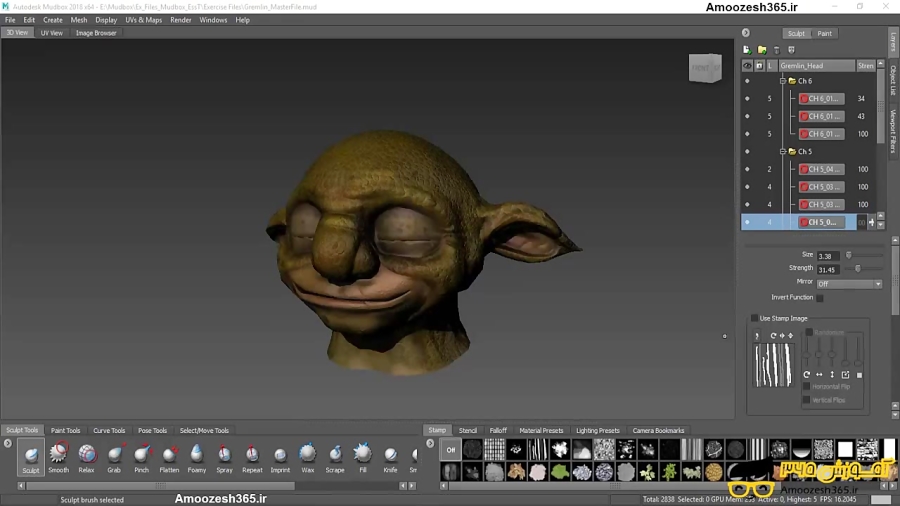The width and height of the screenshot is (900, 506).
Task: Toggle visibility of the Ch 6 layer group
Action: pos(747,81)
